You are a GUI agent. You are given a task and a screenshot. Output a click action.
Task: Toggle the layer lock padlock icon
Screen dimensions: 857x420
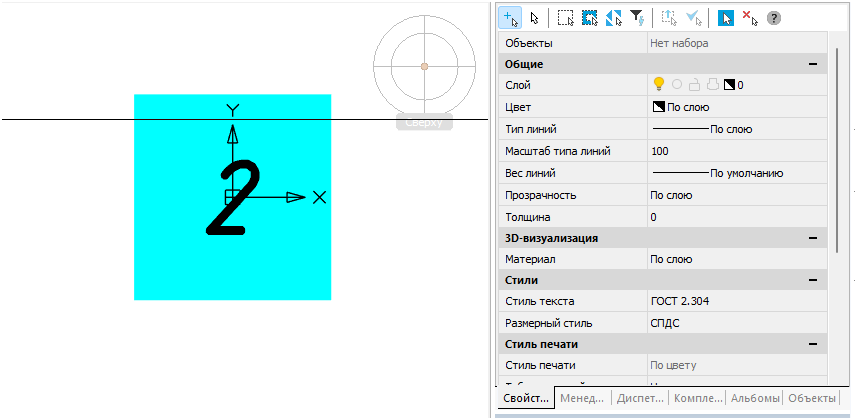coord(694,84)
